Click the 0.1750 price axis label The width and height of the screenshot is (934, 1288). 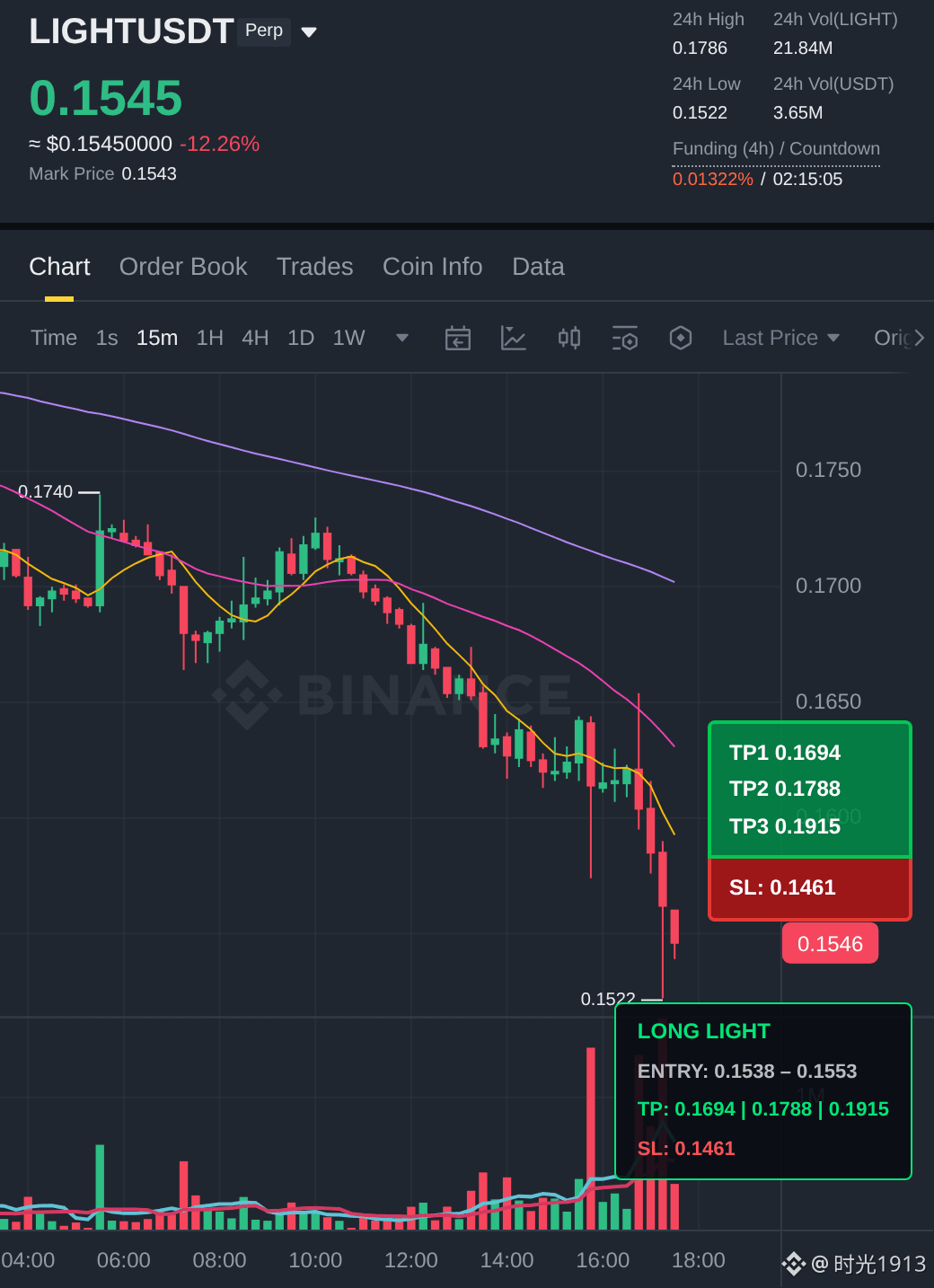828,470
